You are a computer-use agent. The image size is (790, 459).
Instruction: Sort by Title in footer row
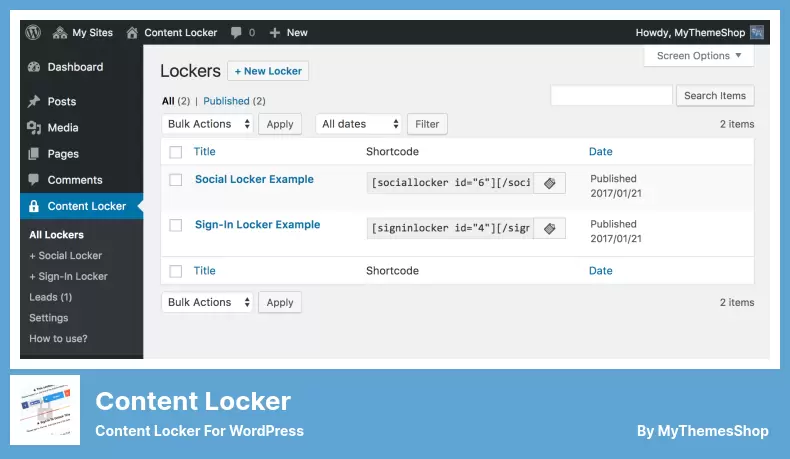[205, 271]
